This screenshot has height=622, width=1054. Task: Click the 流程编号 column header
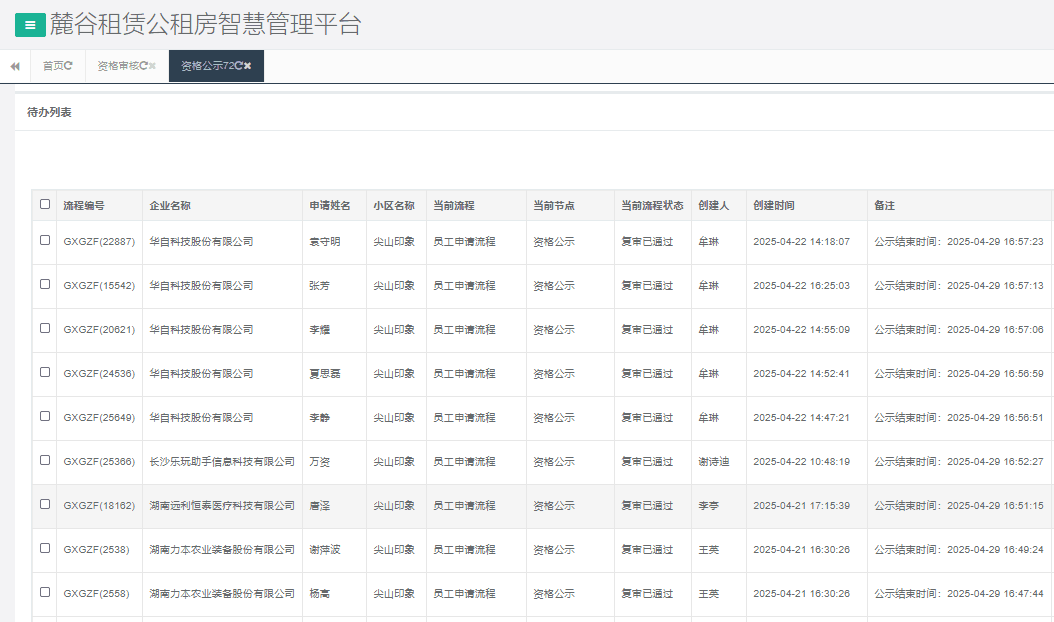tap(84, 205)
